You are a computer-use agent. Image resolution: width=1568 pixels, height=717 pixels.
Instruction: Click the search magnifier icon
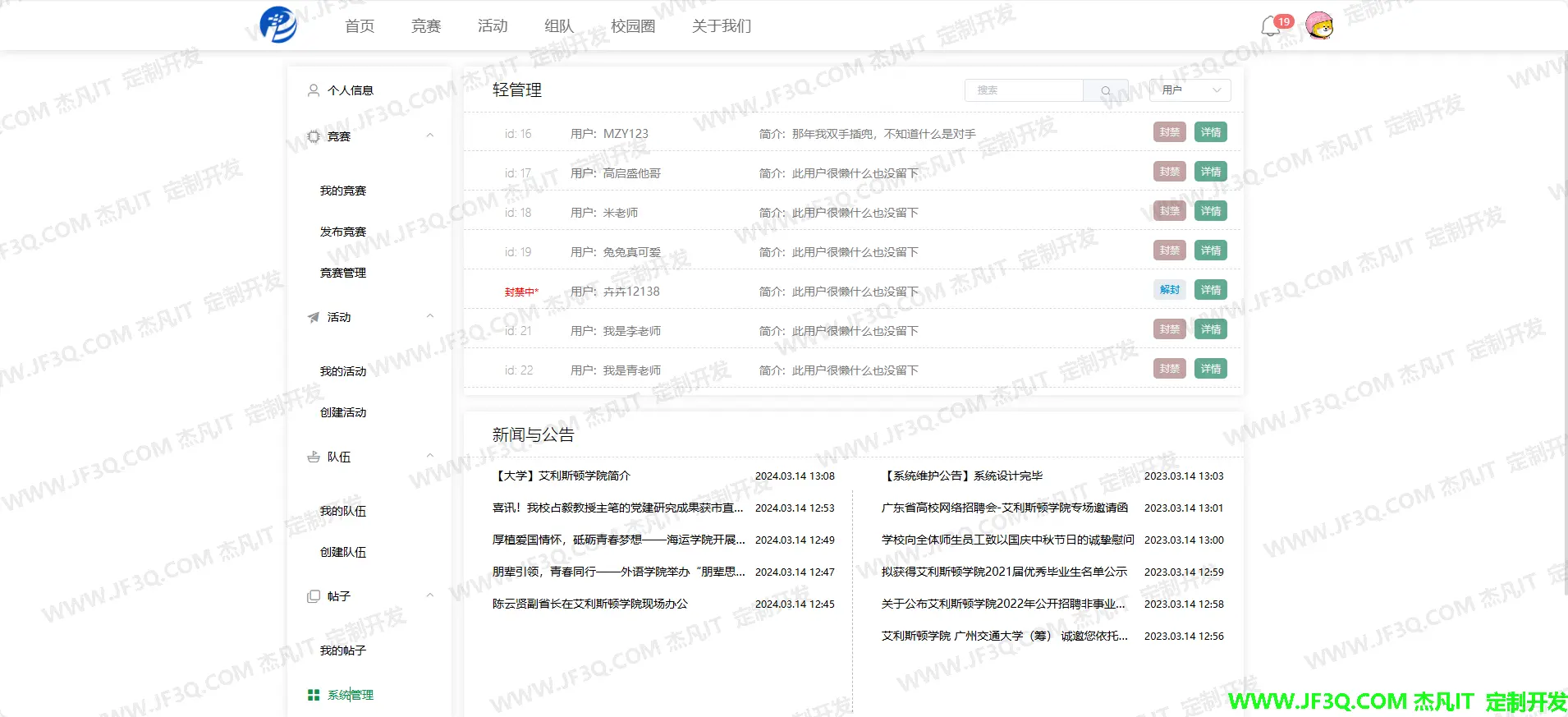pyautogui.click(x=1105, y=90)
